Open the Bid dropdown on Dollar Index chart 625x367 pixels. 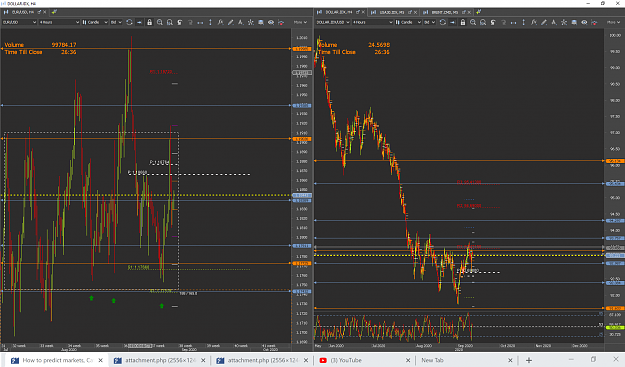pos(429,22)
